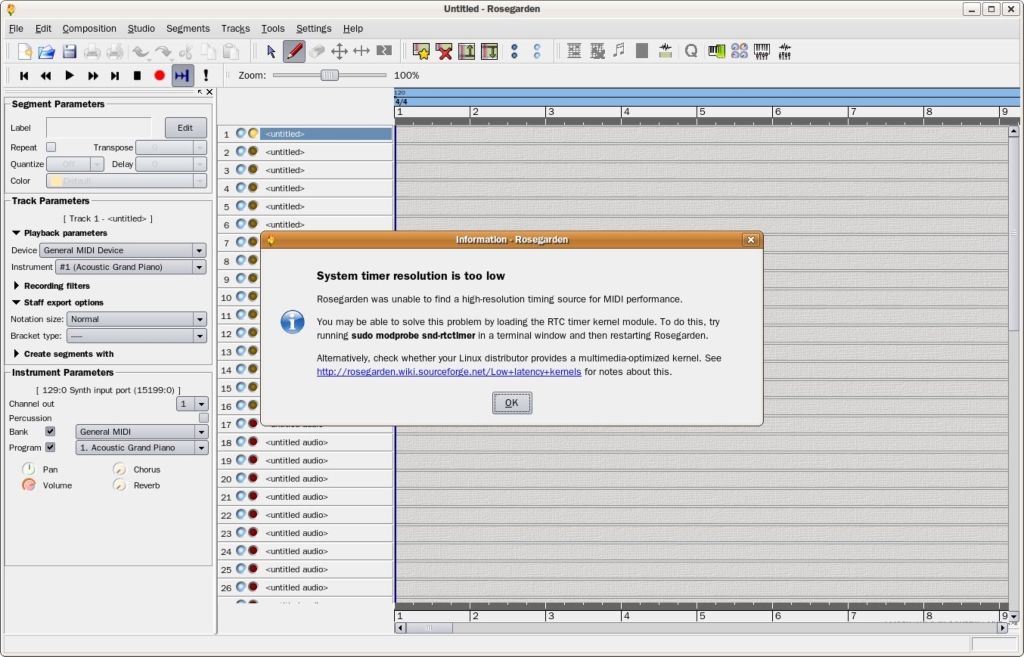
Task: Click the Volume rotary knob
Action: point(29,485)
